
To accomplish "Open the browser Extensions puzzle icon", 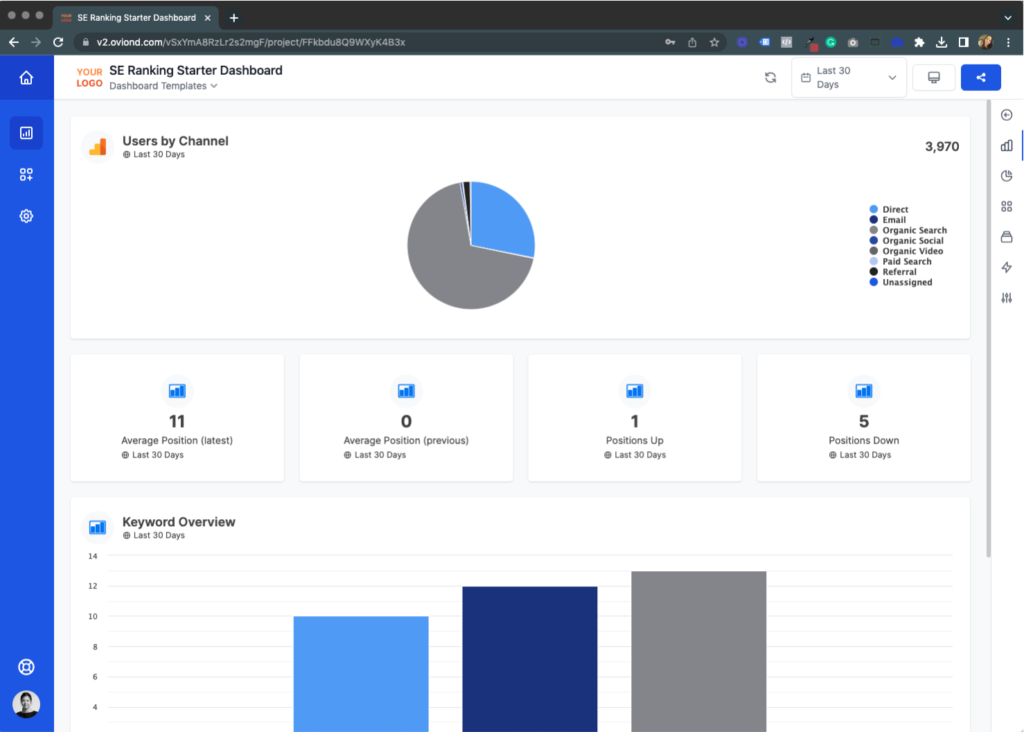I will pos(919,42).
